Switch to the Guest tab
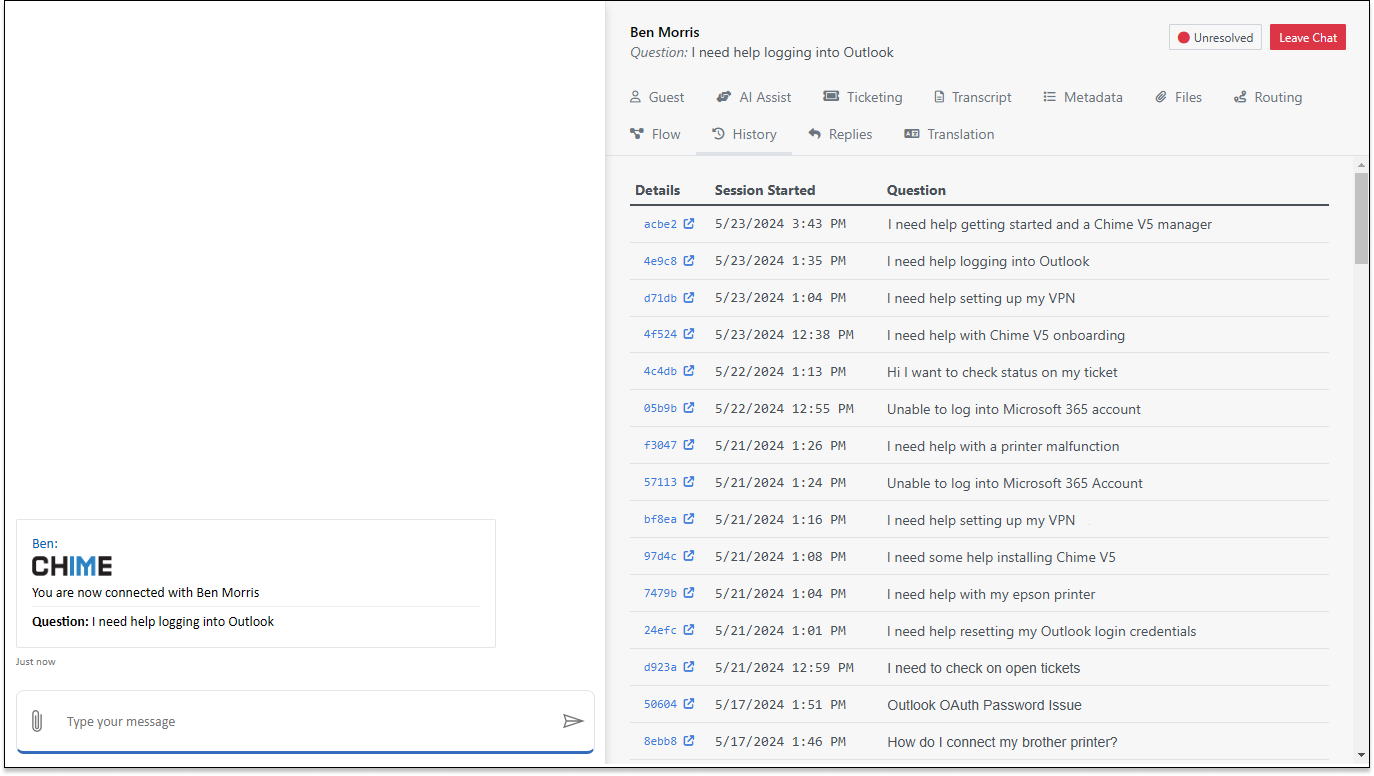 [657, 97]
